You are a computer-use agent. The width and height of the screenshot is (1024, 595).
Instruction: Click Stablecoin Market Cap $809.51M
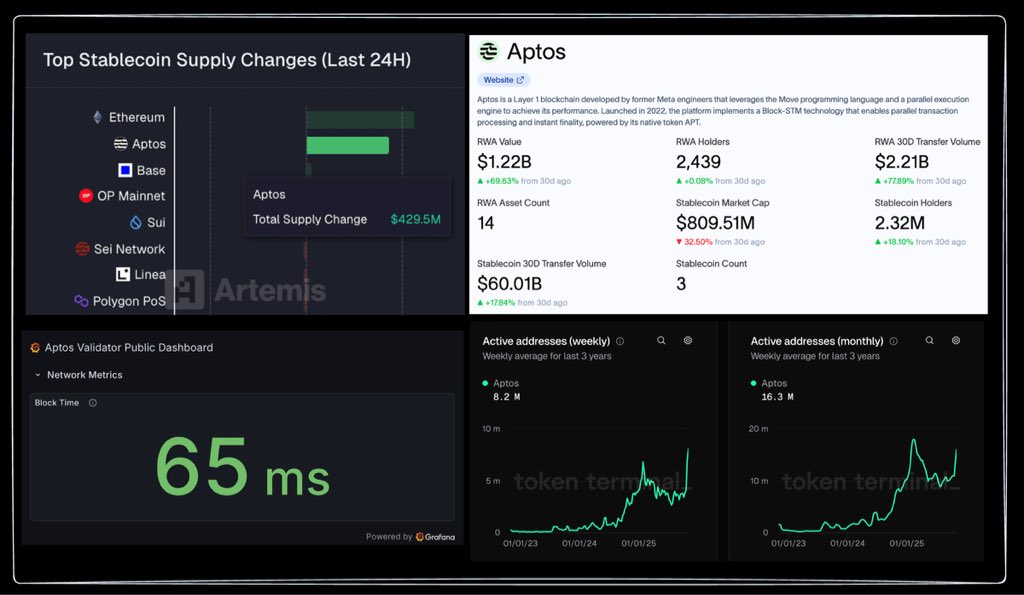715,223
